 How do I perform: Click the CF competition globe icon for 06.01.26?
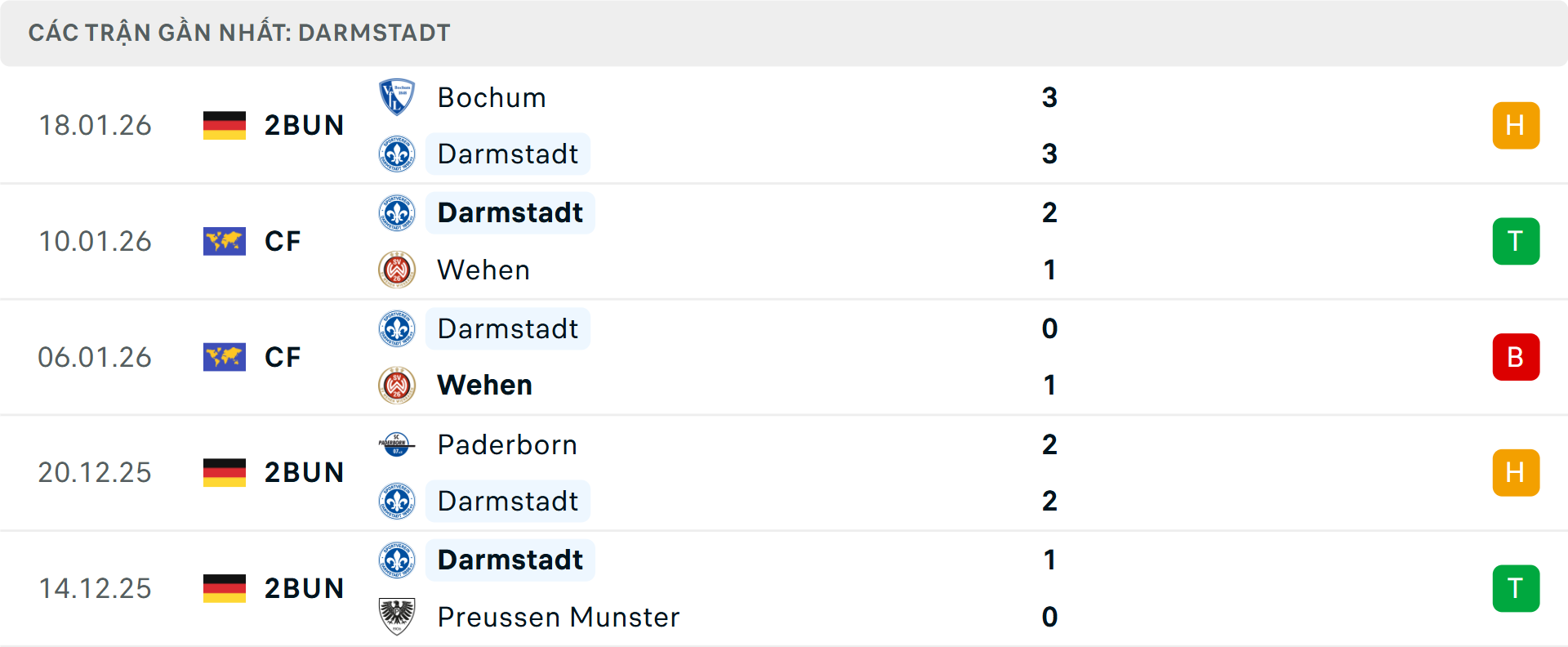click(x=224, y=357)
